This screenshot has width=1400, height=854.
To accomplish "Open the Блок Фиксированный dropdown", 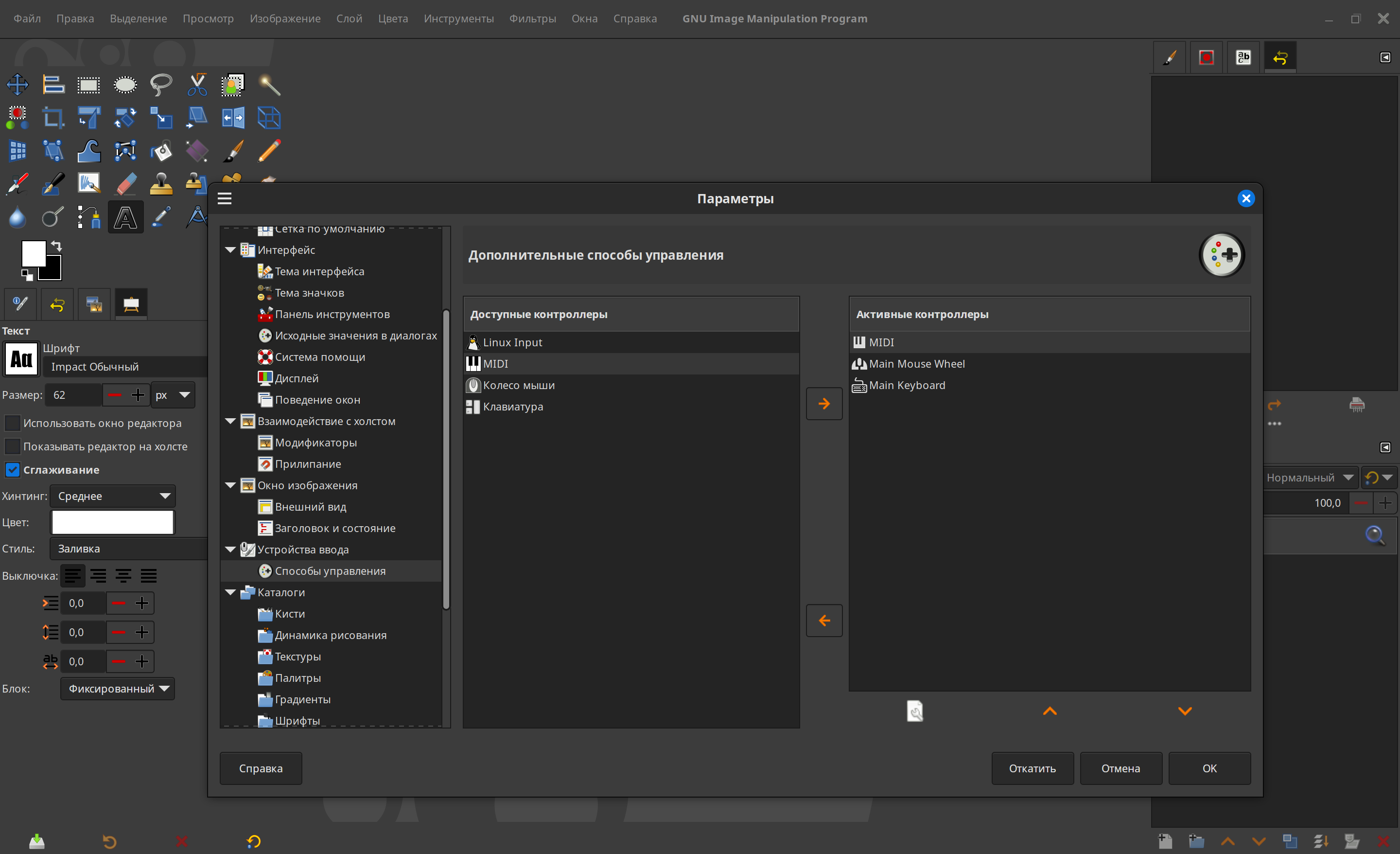I will click(118, 689).
